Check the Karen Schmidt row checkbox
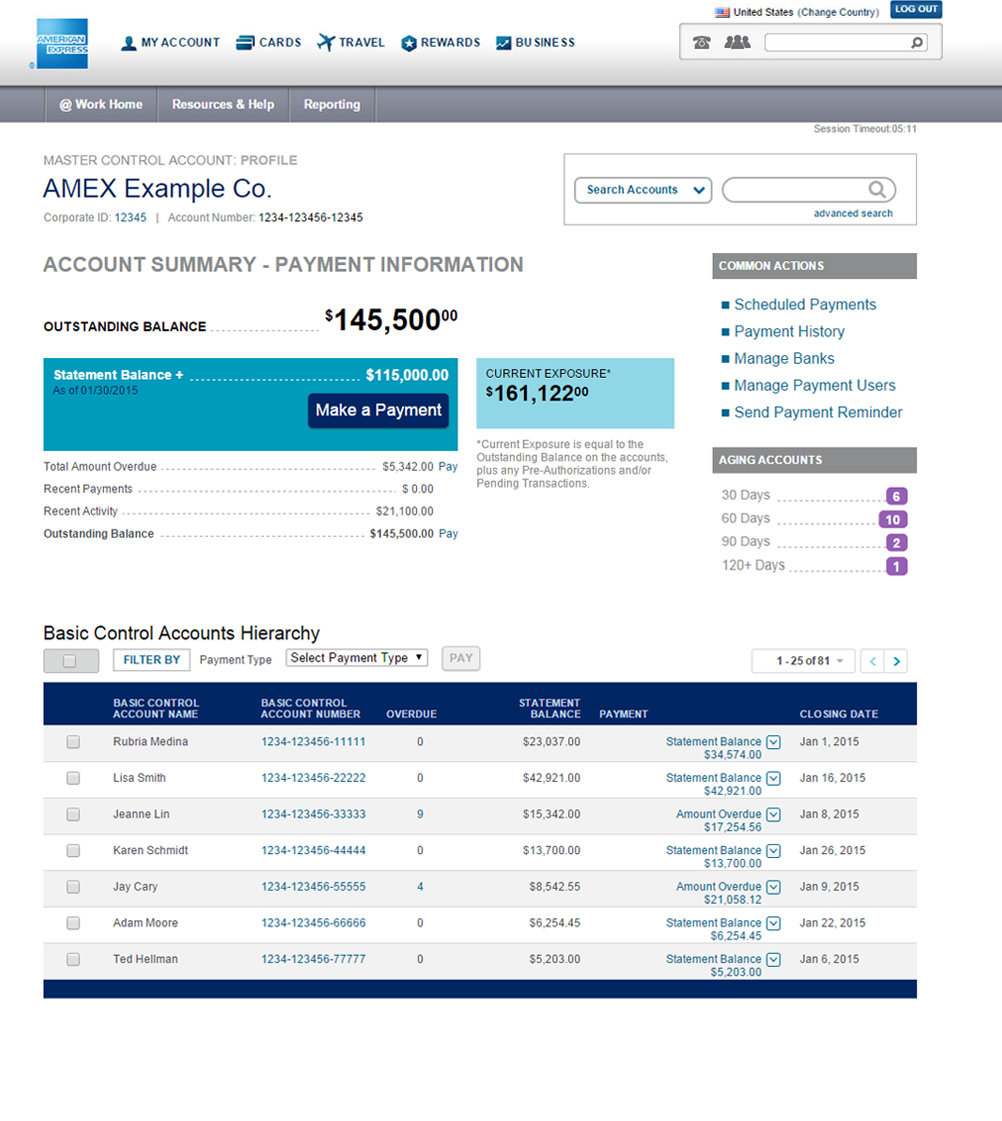Image resolution: width=1002 pixels, height=1121 pixels. 73,851
